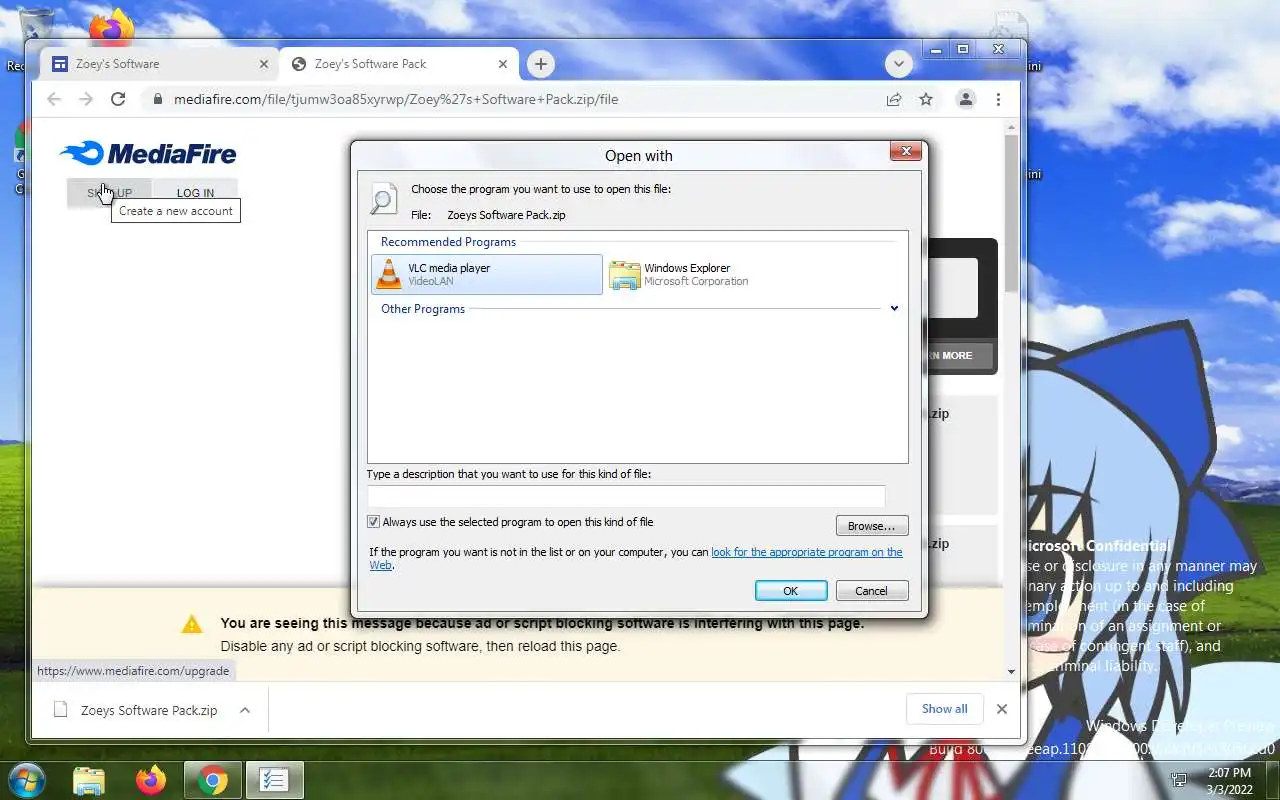Open Chrome from taskbar

213,780
